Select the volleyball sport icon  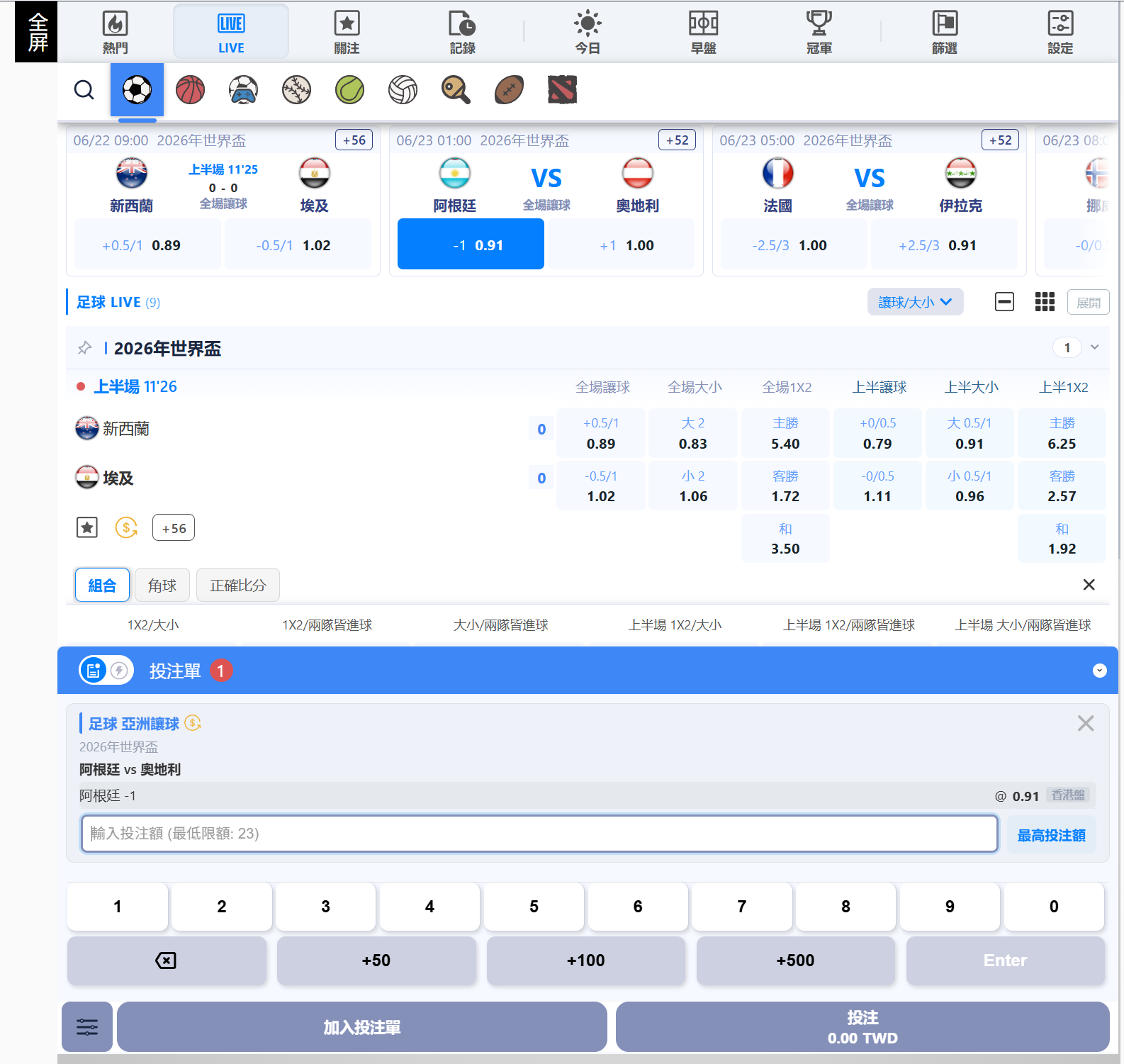[x=403, y=90]
